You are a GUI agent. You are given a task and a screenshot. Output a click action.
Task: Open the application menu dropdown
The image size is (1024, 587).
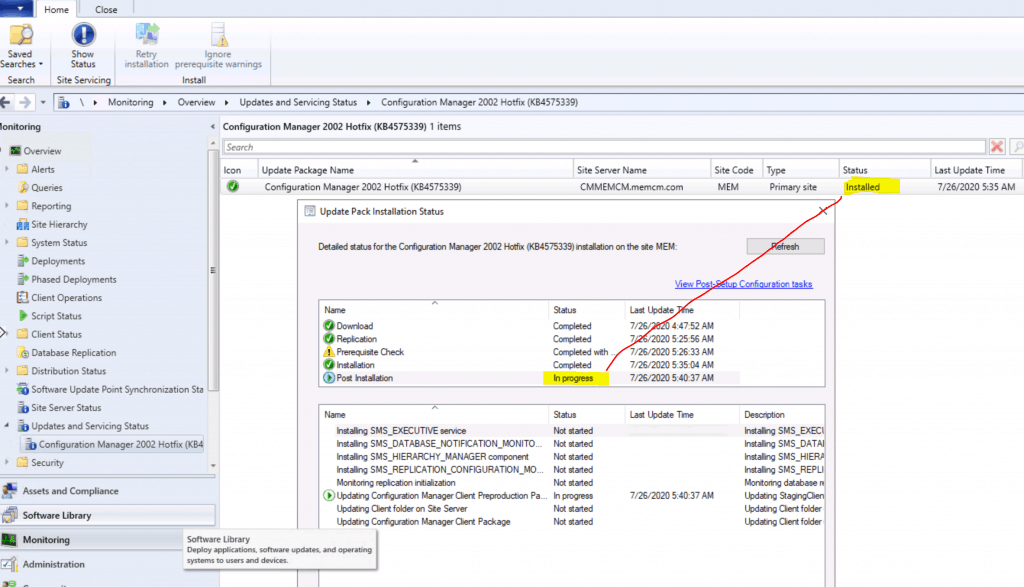tap(16, 8)
